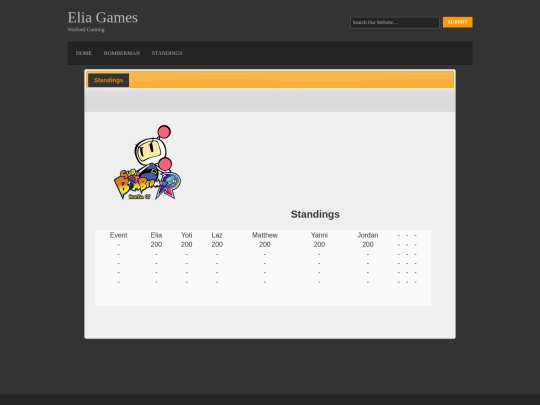Click the 200 score under Matthew
Image resolution: width=540 pixels, height=405 pixels.
(264, 245)
